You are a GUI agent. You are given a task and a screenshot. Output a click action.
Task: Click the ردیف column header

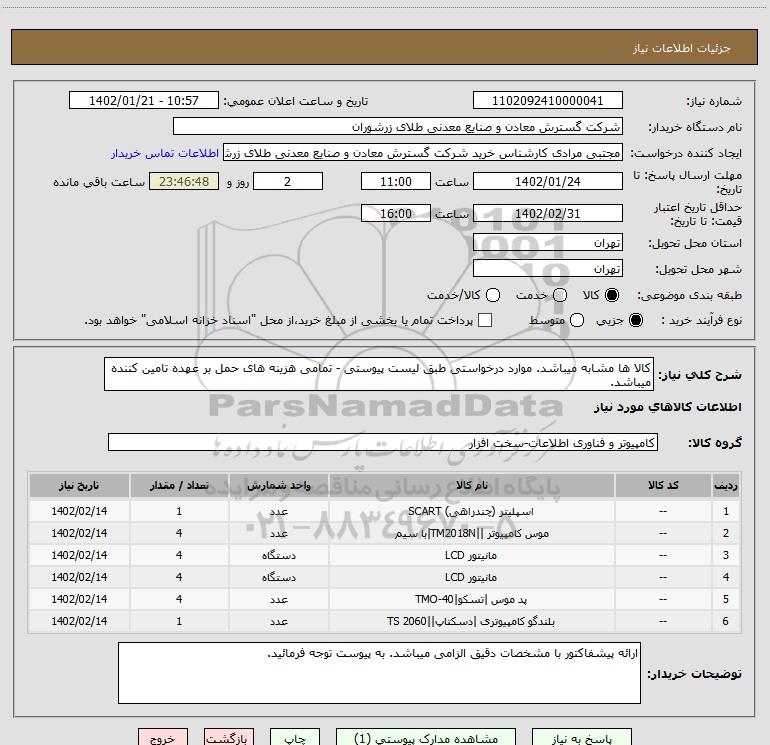pos(726,486)
